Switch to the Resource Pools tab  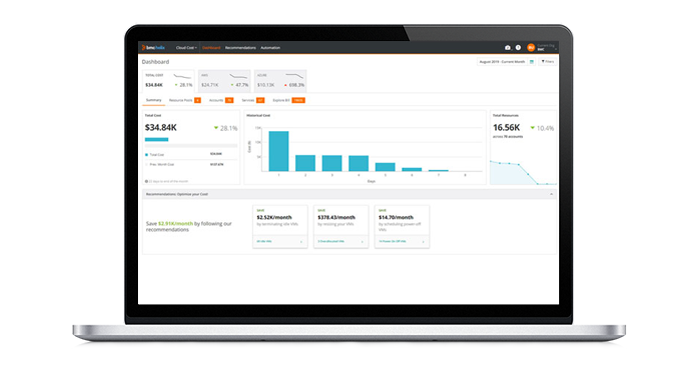(185, 100)
